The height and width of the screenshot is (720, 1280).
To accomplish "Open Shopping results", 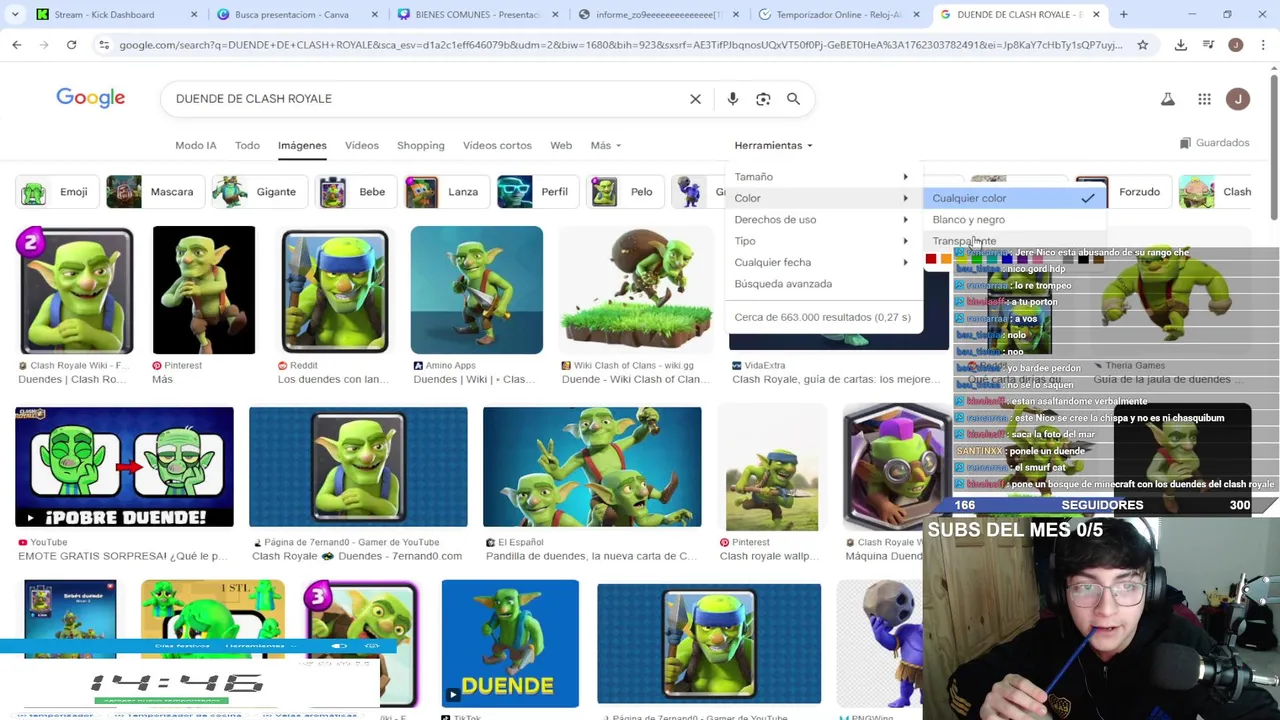I will coord(420,146).
